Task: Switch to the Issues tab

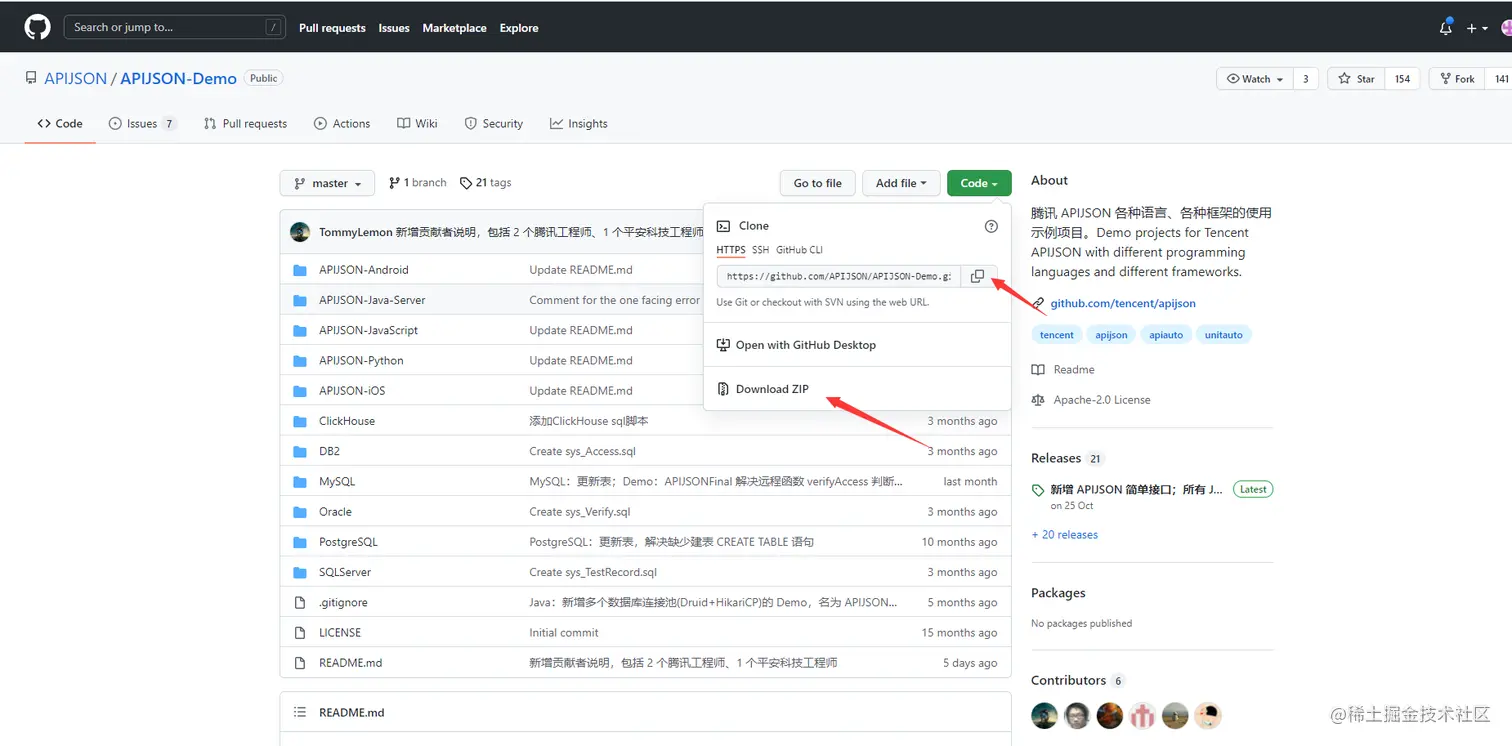Action: (x=143, y=124)
